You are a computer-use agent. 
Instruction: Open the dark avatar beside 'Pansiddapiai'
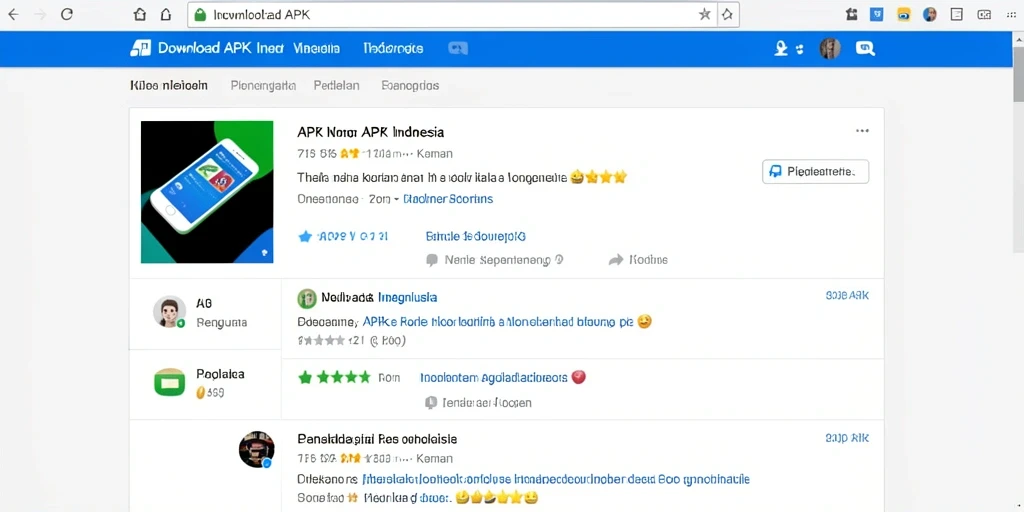256,449
